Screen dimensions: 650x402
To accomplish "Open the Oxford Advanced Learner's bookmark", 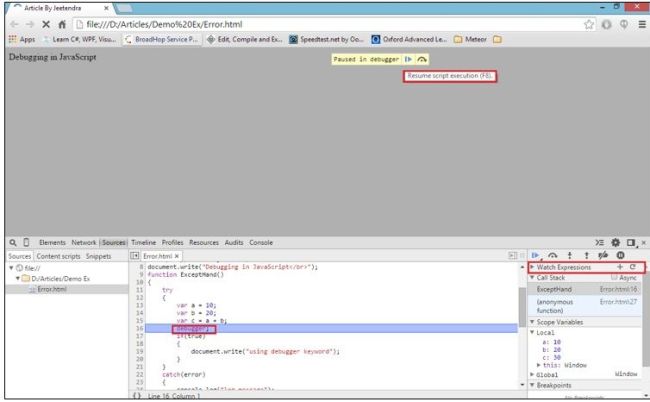I will click(409, 39).
